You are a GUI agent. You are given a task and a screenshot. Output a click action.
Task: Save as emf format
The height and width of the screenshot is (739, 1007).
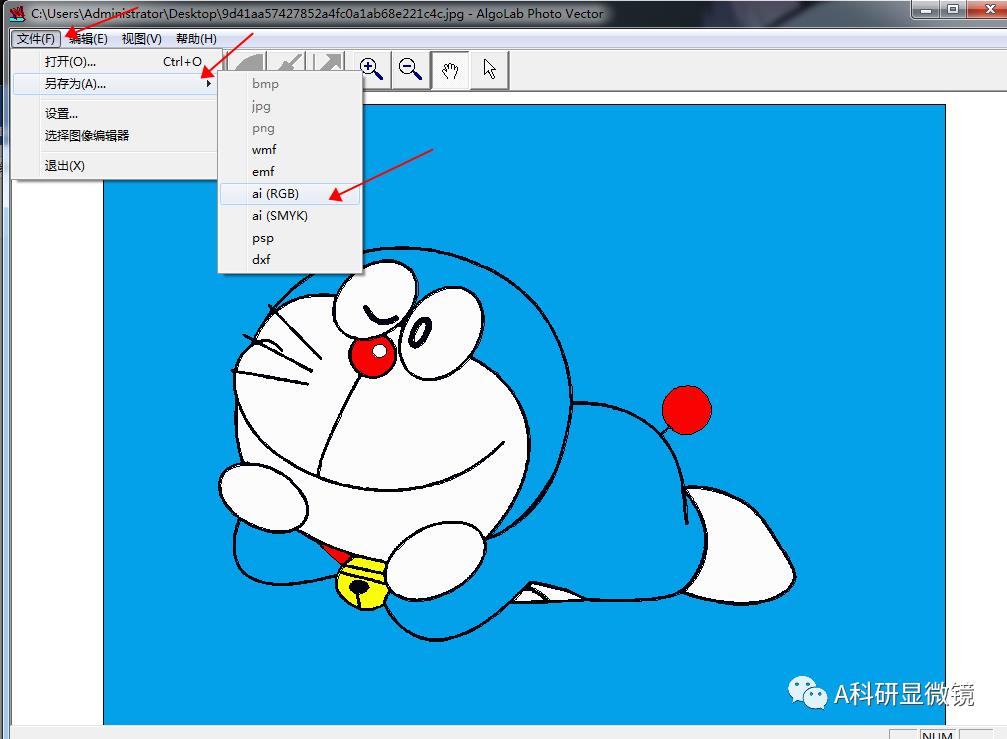tap(290, 171)
